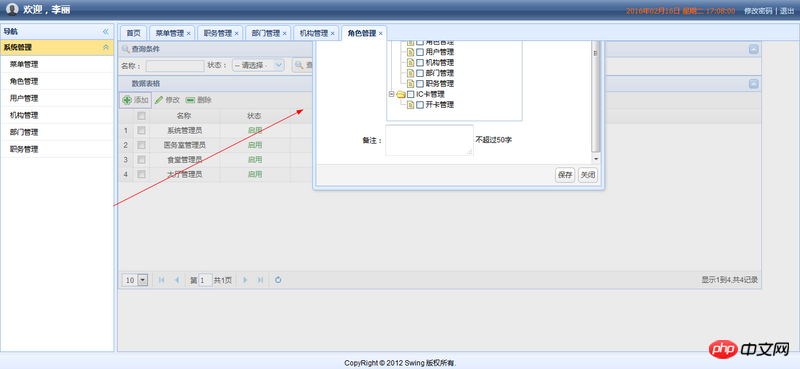The height and width of the screenshot is (369, 800).
Task: Check the IC卡管理 folder checkbox
Action: (410, 94)
